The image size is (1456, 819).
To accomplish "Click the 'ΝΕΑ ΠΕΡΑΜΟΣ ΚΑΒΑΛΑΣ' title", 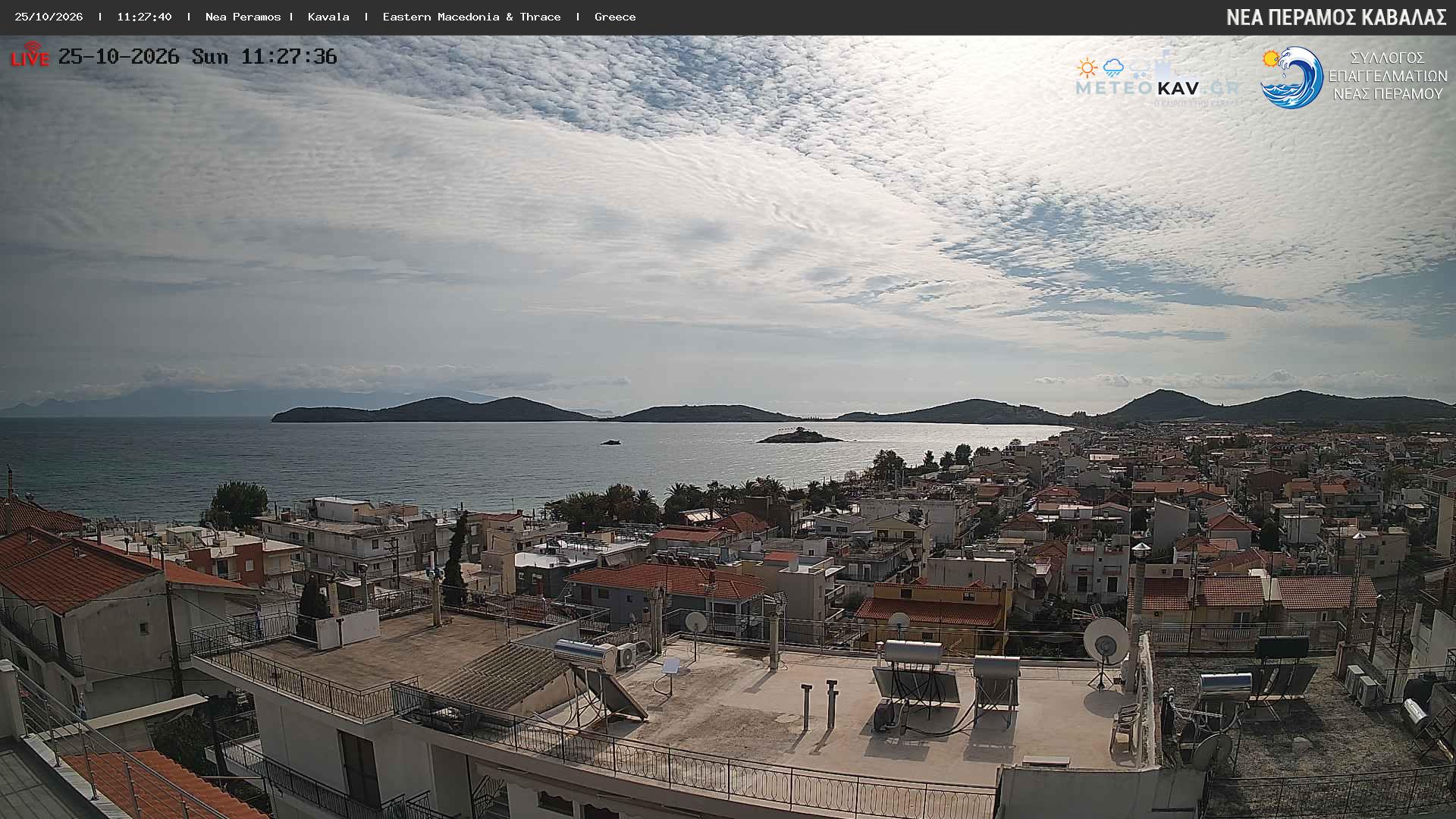I will click(1336, 17).
